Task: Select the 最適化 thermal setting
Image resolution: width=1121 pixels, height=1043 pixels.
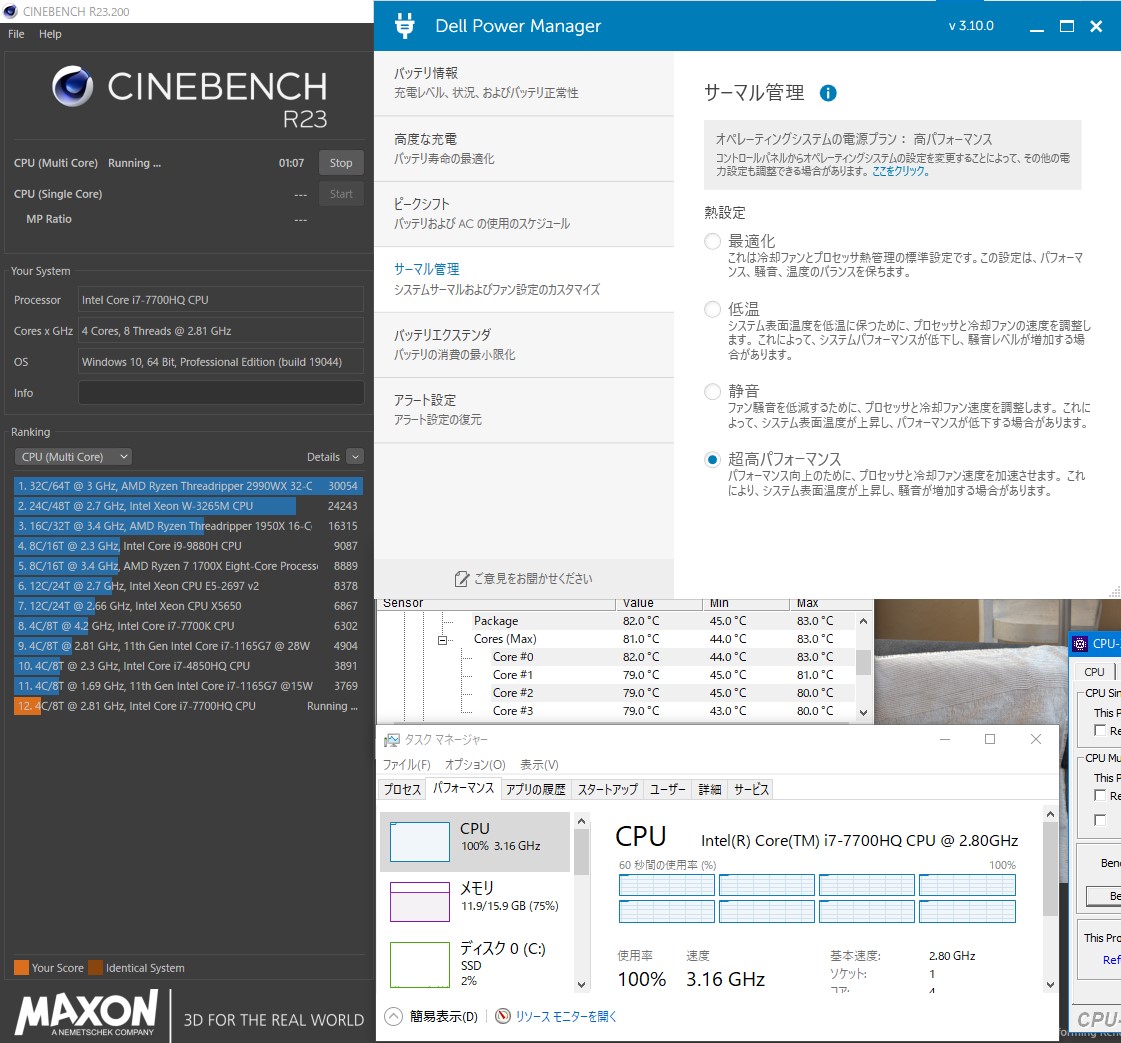Action: (712, 241)
